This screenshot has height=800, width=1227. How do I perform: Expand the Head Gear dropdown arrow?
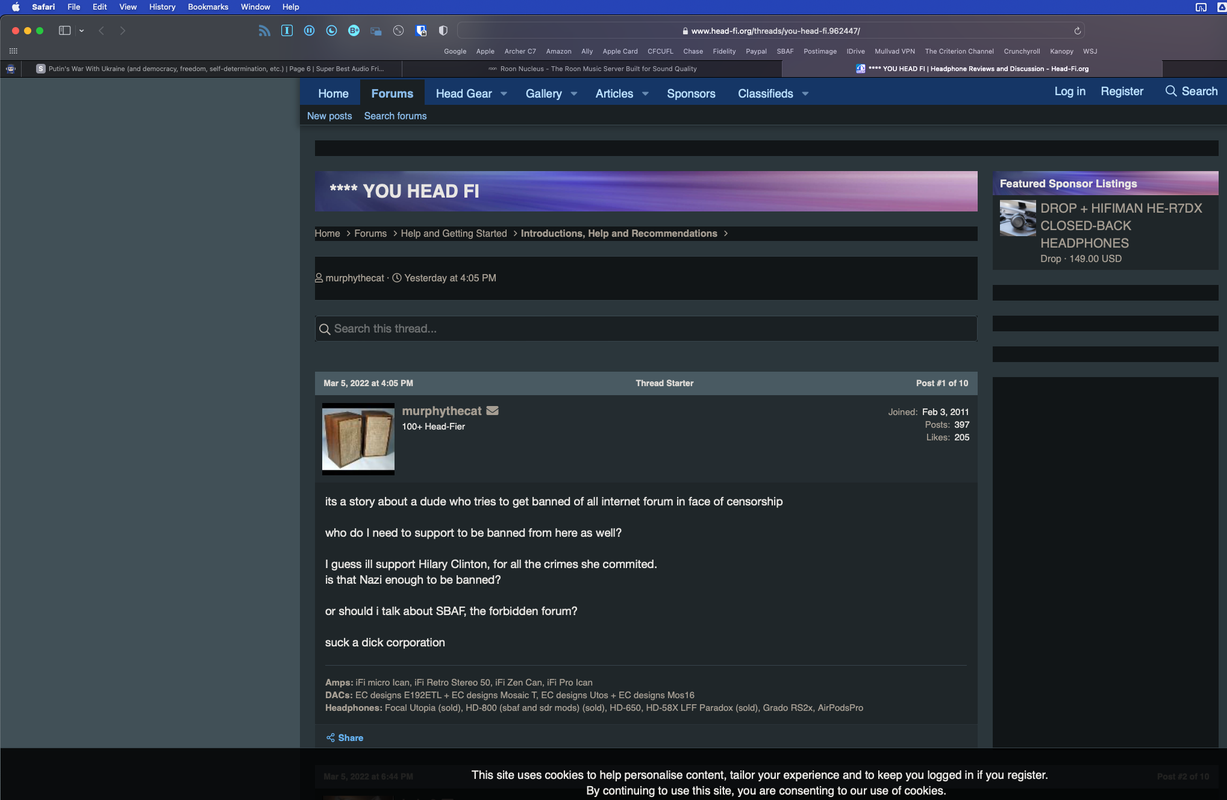pos(504,94)
